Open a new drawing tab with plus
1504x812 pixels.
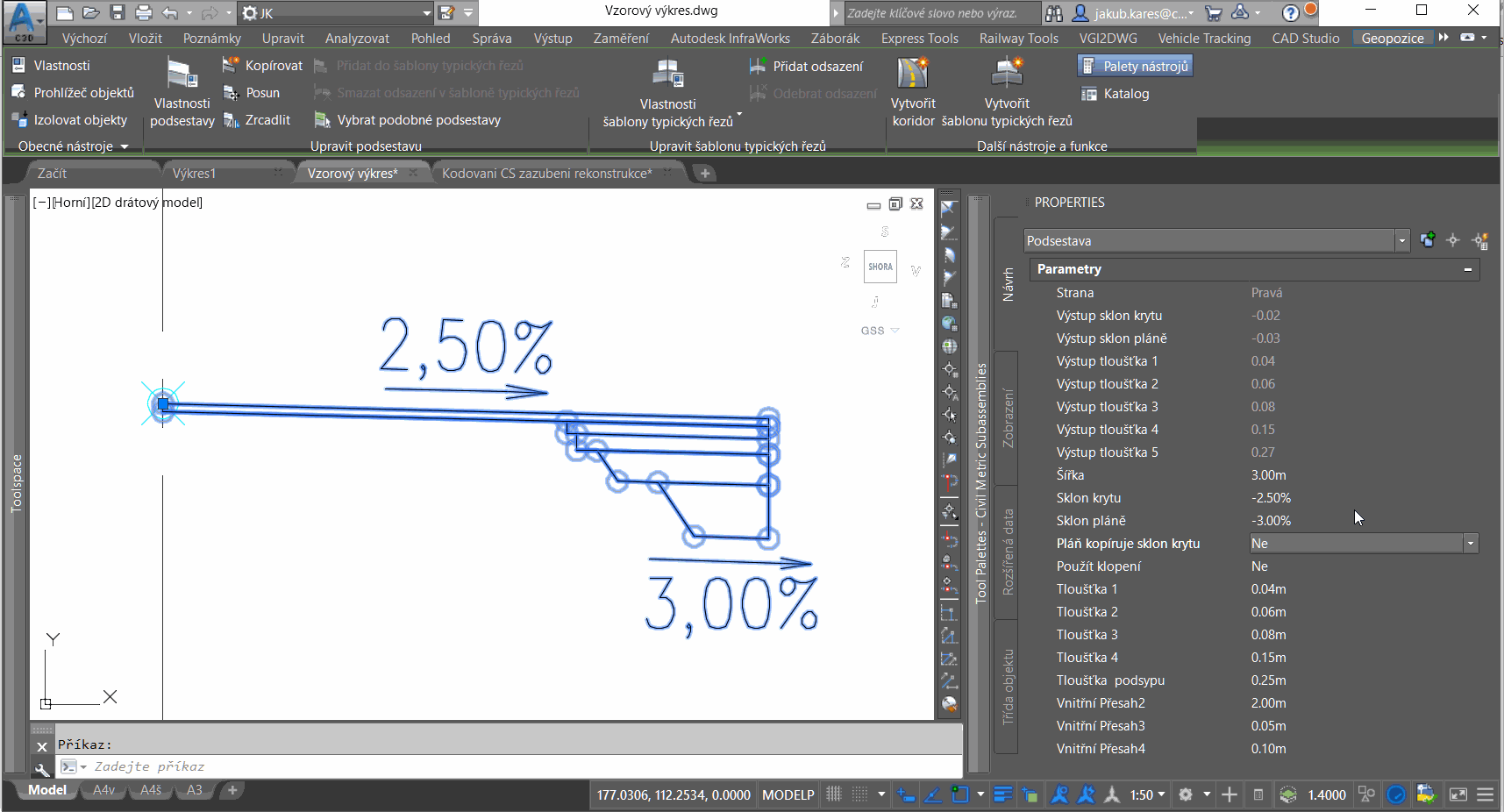(705, 174)
